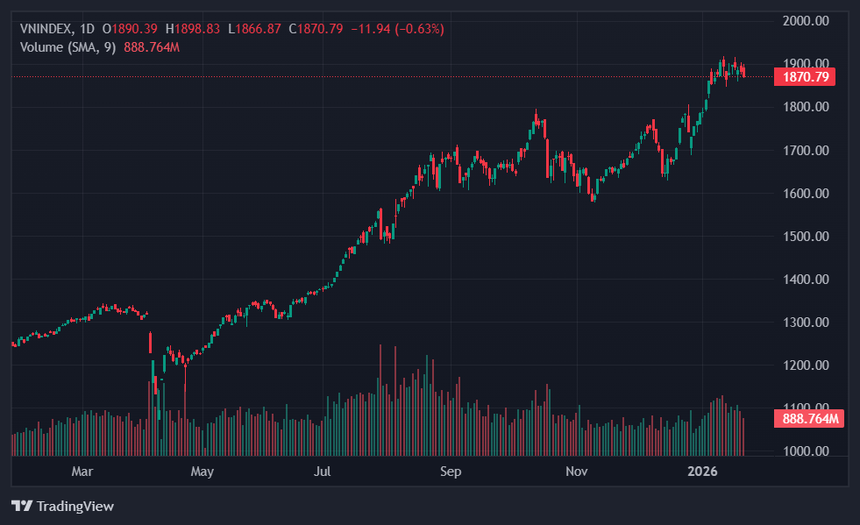The height and width of the screenshot is (525, 860).
Task: Click the 1500.00 price scale label
Action: pyautogui.click(x=806, y=237)
